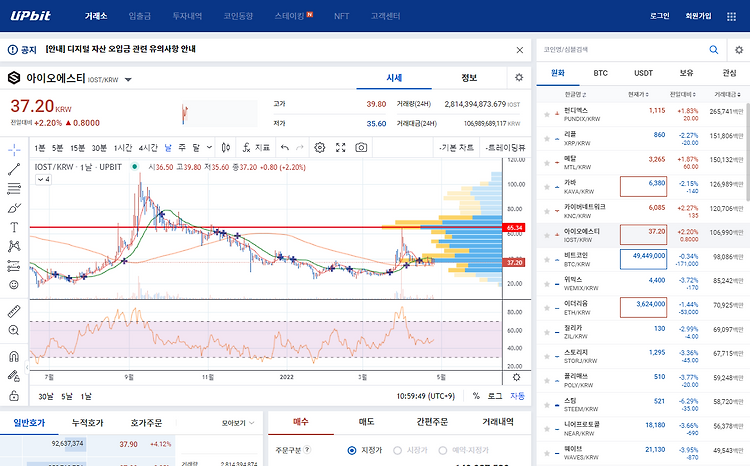Sort coin list by 현재가
750x466 pixels.
pos(638,95)
